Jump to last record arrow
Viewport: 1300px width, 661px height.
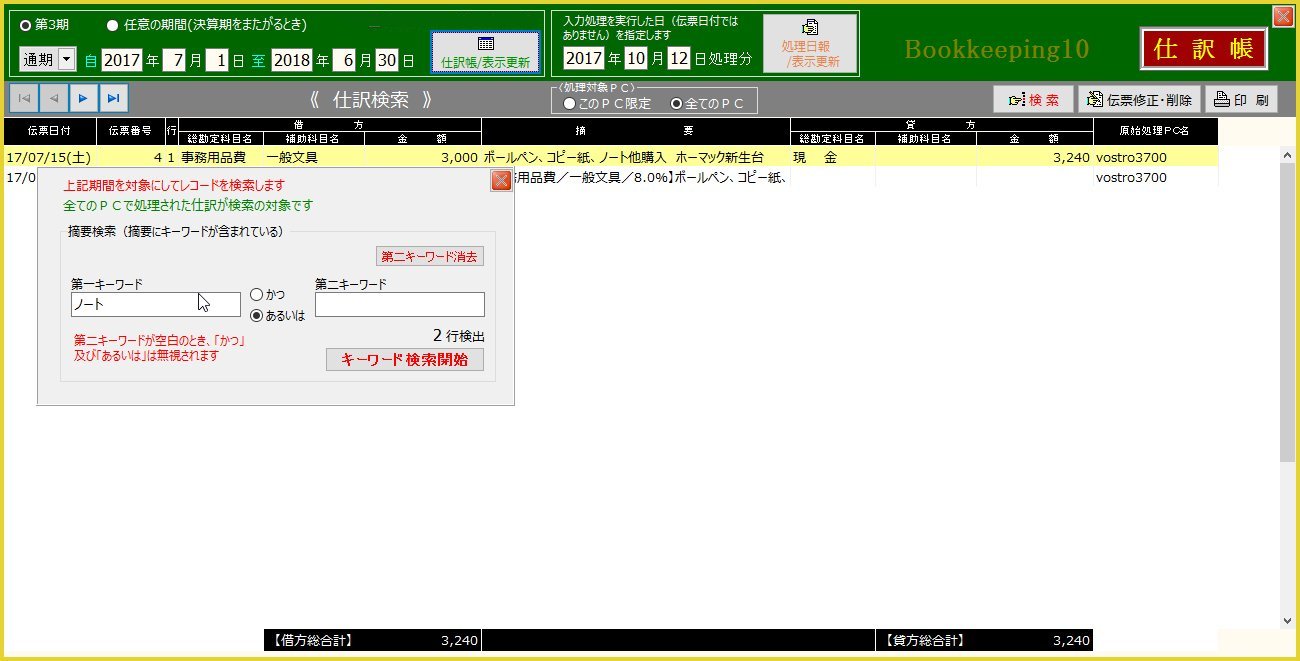pyautogui.click(x=113, y=98)
